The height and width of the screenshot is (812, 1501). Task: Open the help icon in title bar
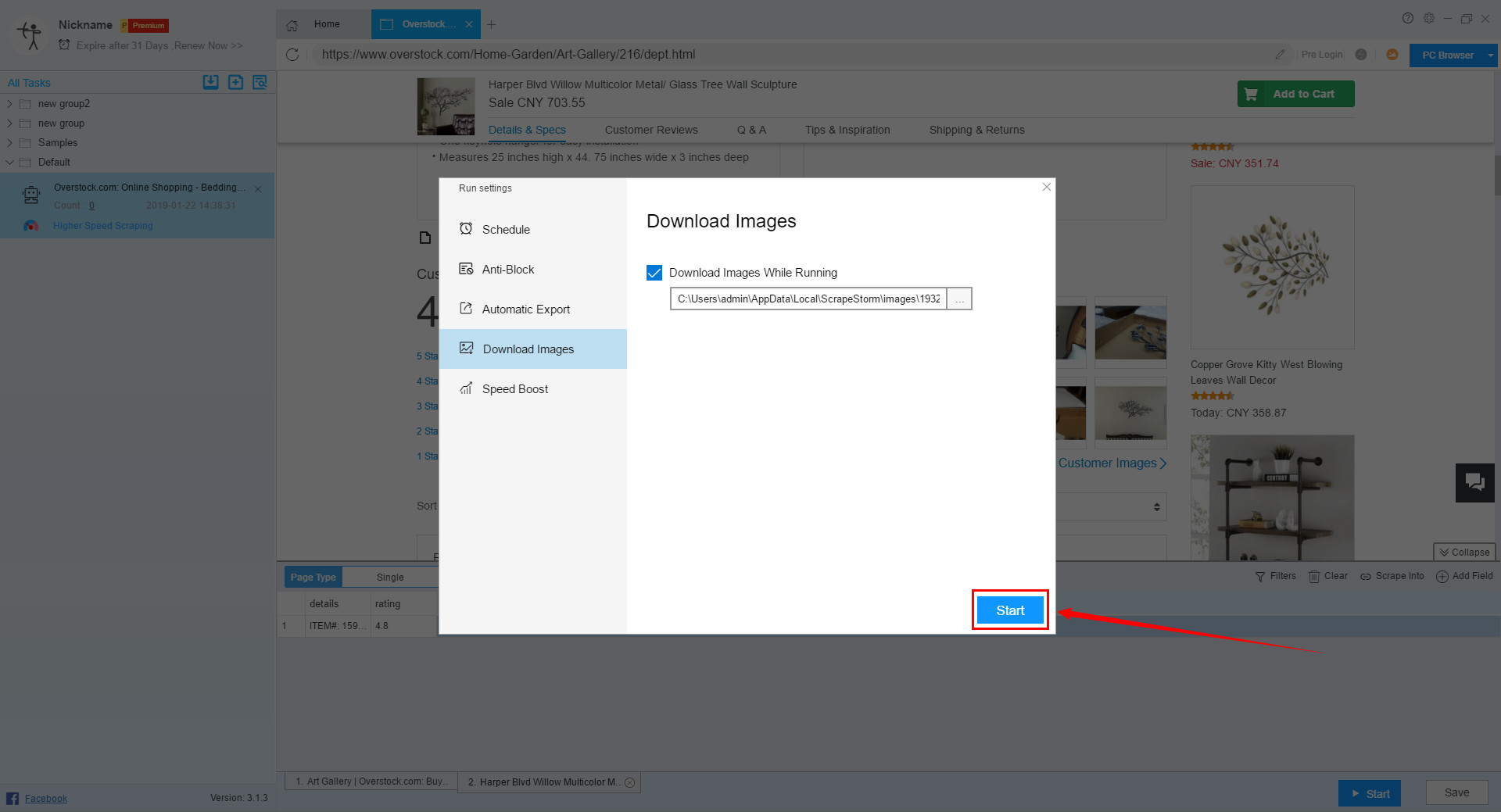1408,19
